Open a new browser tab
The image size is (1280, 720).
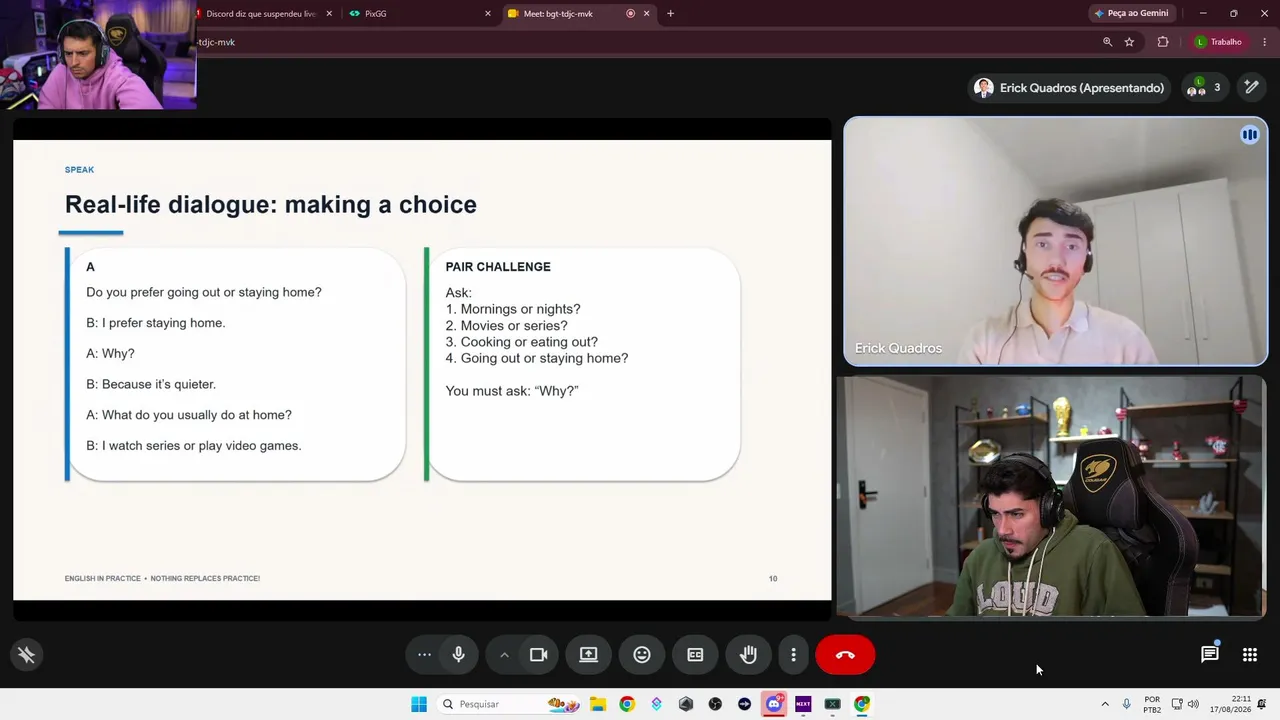pyautogui.click(x=670, y=14)
